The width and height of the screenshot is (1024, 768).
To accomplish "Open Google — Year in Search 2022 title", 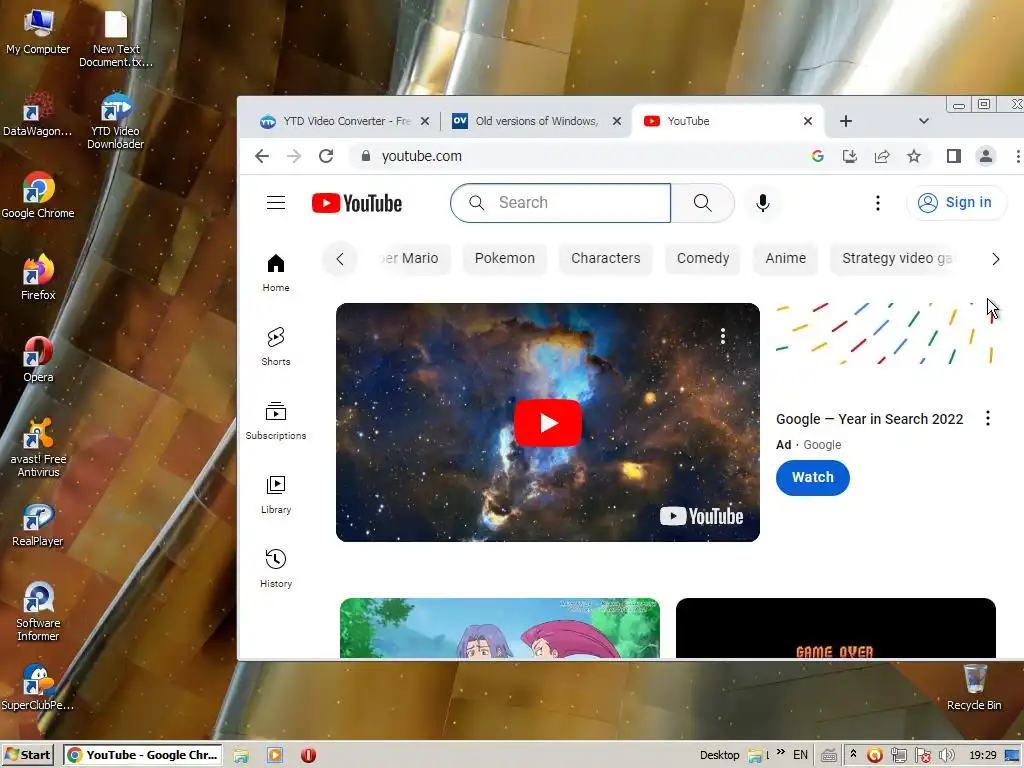I will 869,419.
